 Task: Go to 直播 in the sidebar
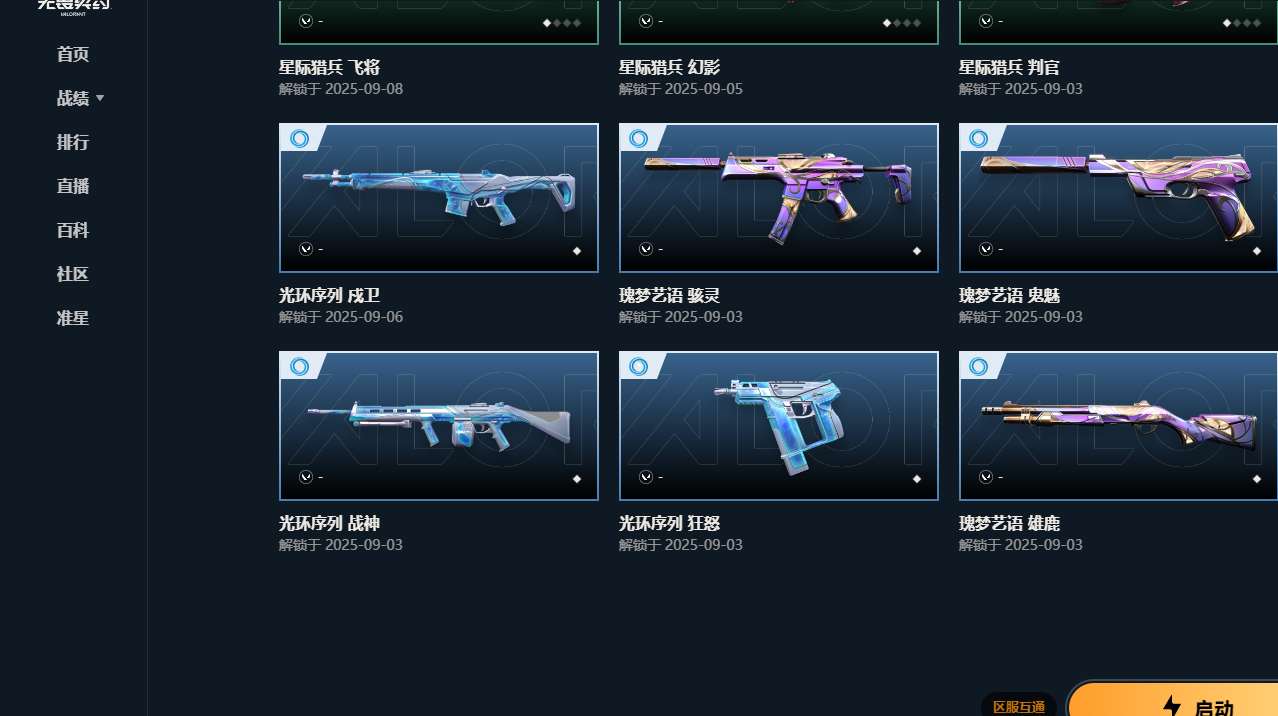(73, 186)
